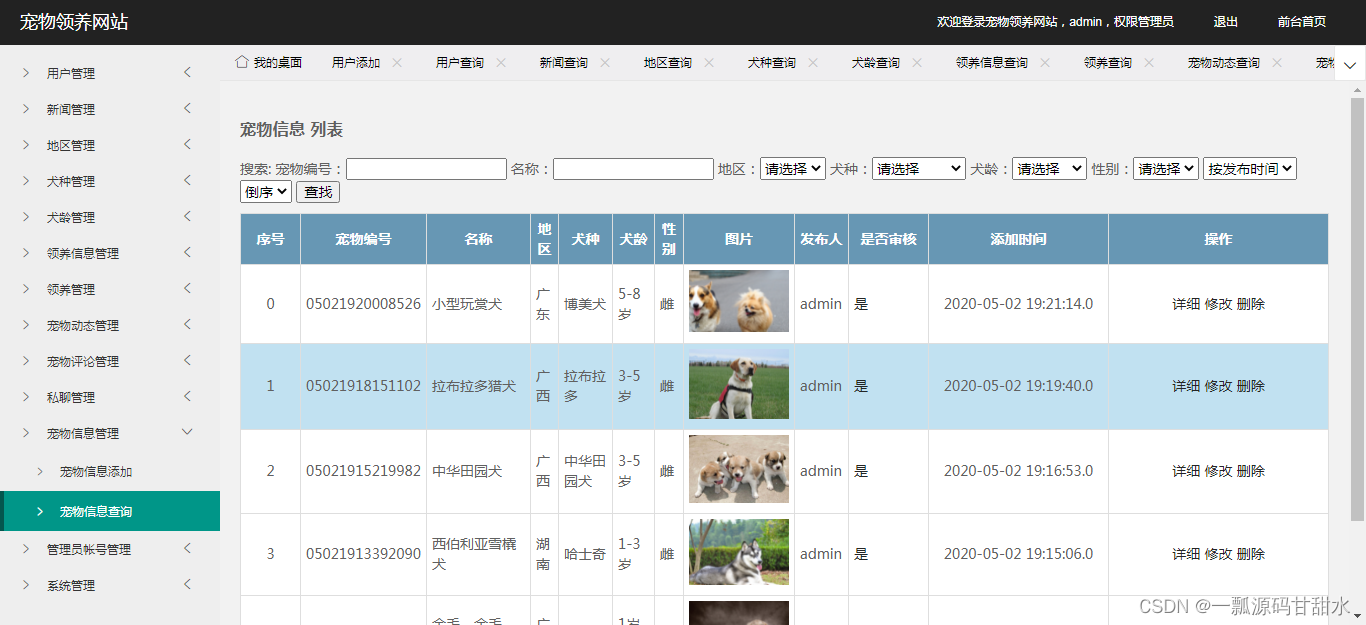Image resolution: width=1366 pixels, height=625 pixels.
Task: Switch to 领养信息查询 tab
Action: 992,62
